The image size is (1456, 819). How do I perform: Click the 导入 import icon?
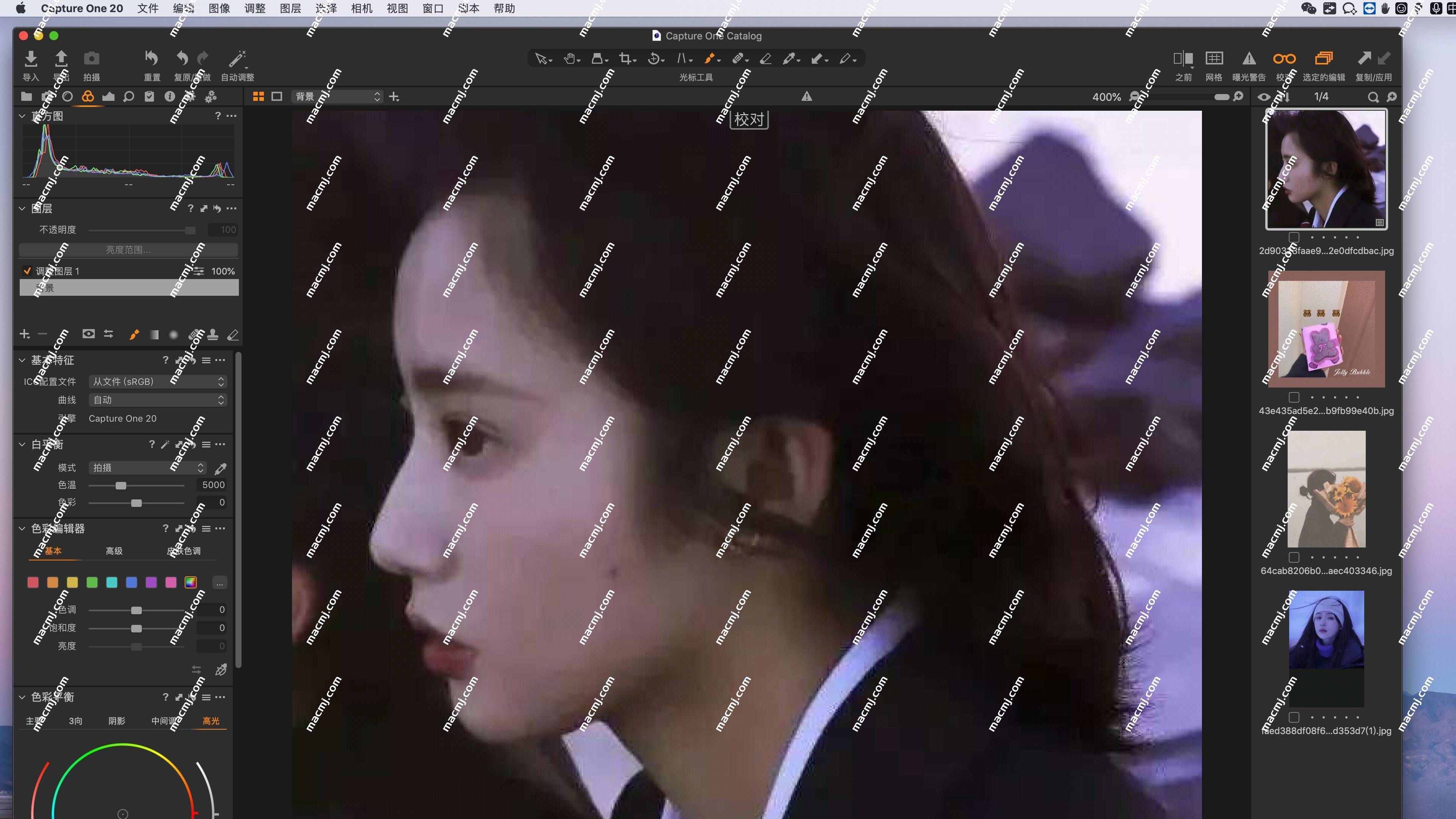(31, 58)
